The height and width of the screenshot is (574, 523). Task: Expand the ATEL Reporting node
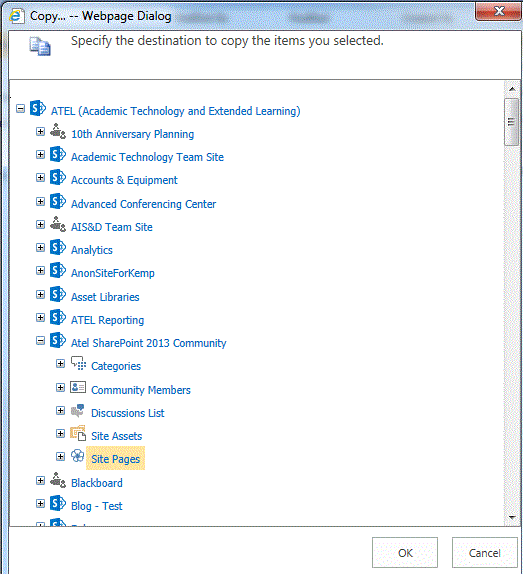[41, 317]
